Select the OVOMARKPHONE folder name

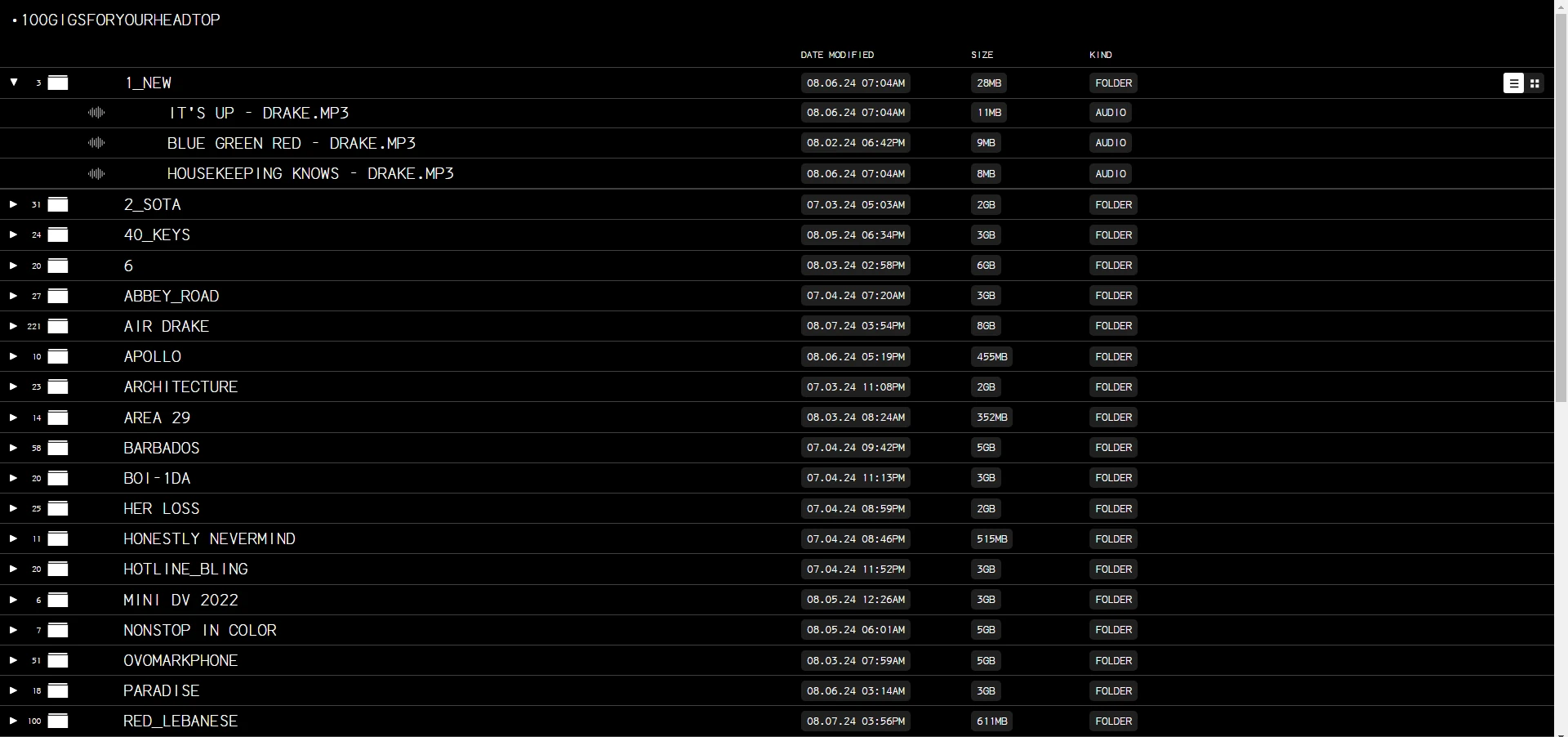tap(180, 660)
